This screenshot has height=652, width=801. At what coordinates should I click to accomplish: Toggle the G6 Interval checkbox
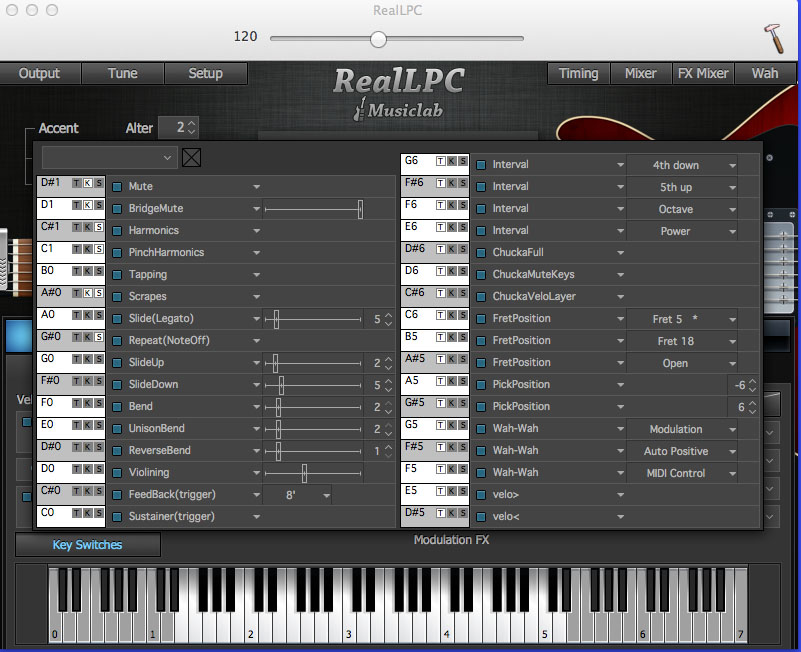(481, 165)
